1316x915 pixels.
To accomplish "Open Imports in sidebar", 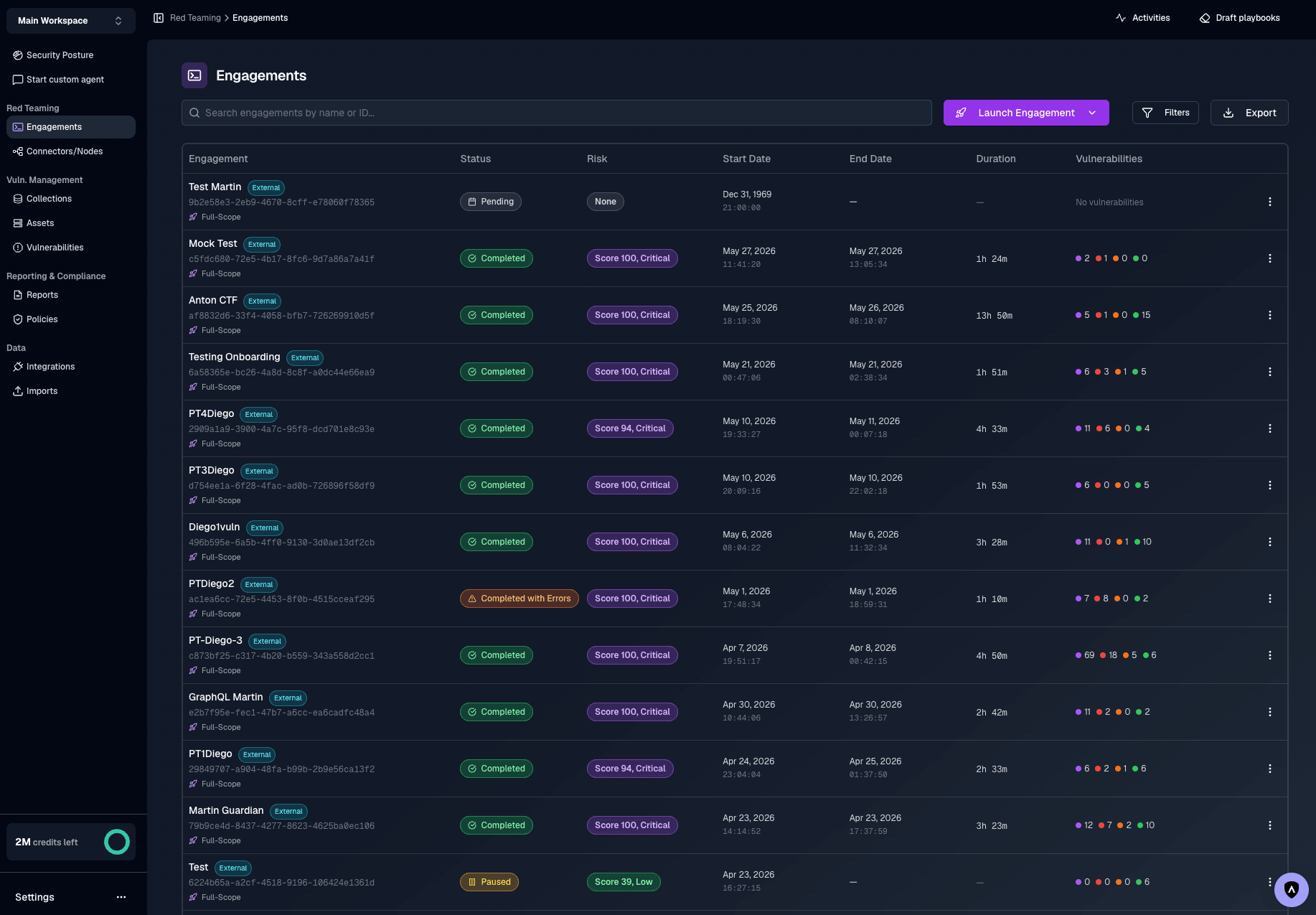I will (x=70, y=391).
